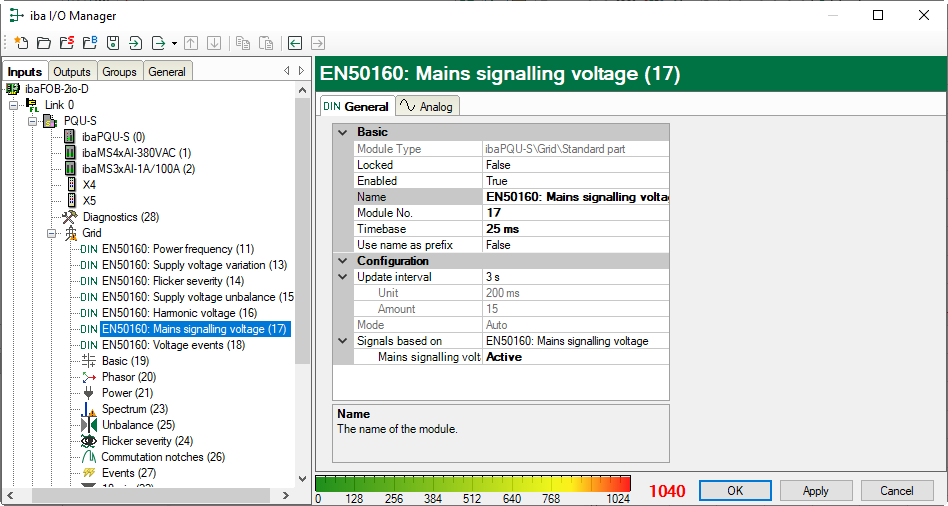Viewport: 948px width, 506px height.
Task: Click the green left arrow navigation icon
Action: [x=295, y=43]
